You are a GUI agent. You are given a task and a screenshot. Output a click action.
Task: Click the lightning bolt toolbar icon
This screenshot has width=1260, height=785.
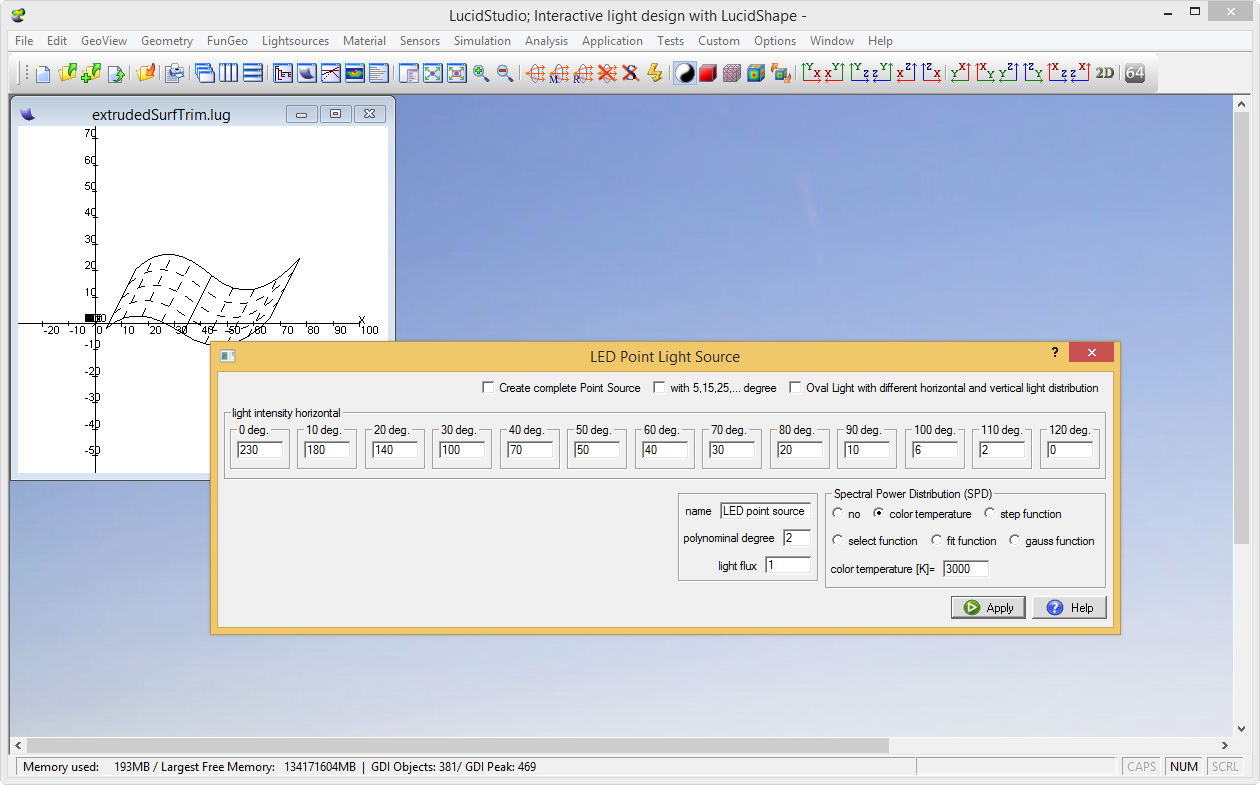(x=655, y=73)
